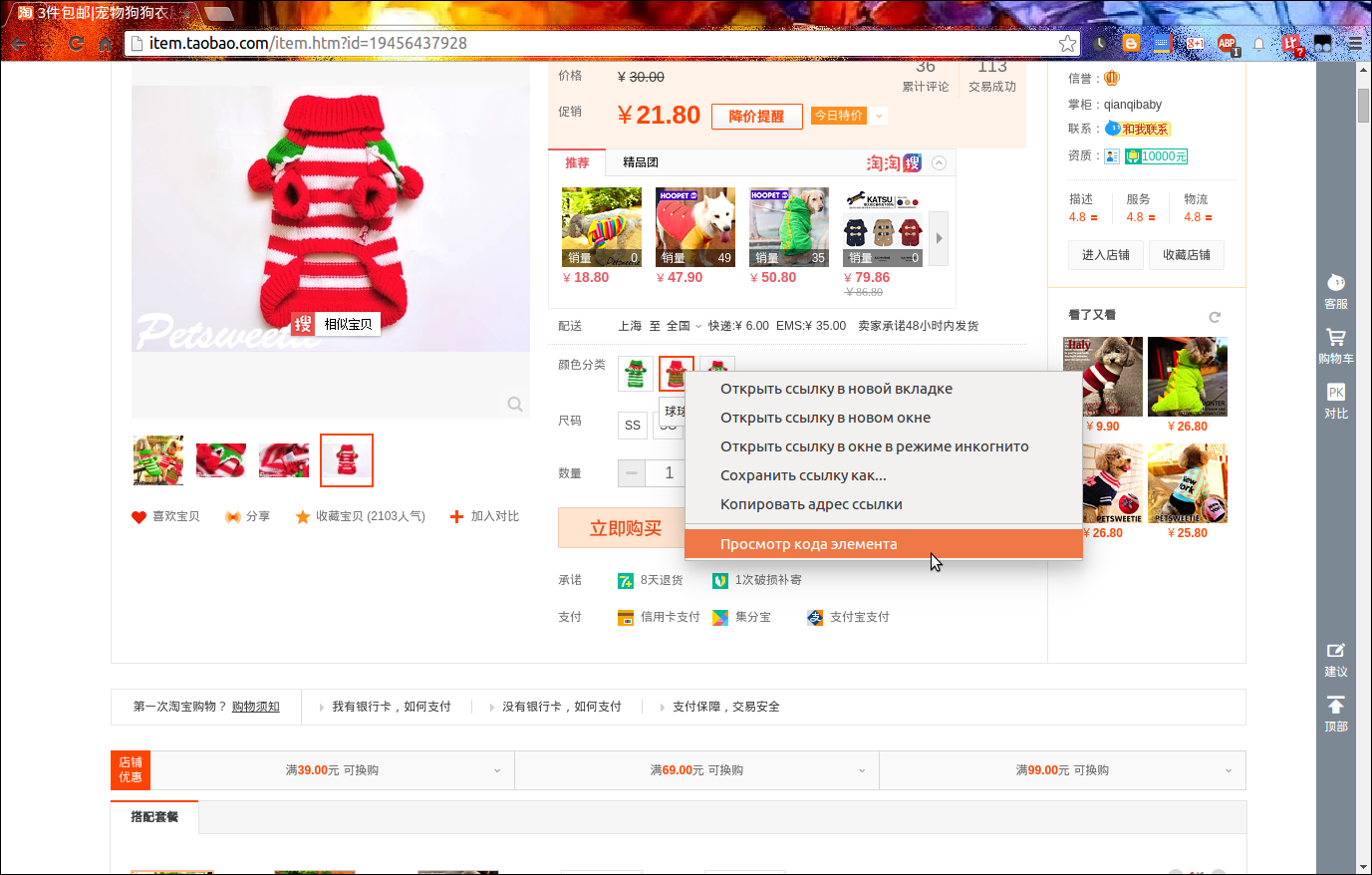Click 10000元 deposit qualification badge

pos(1157,156)
